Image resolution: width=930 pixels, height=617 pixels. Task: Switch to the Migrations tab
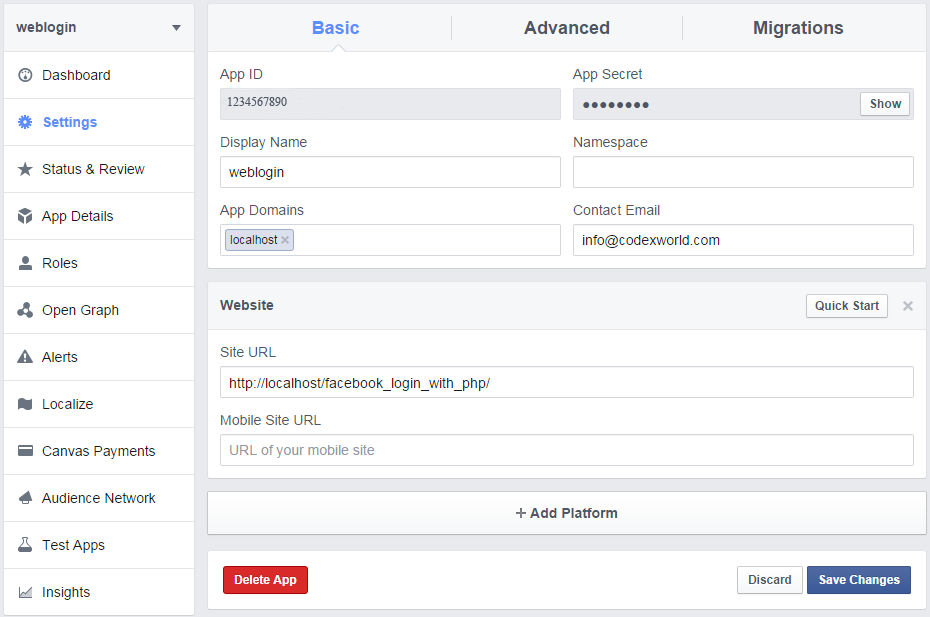tap(798, 28)
